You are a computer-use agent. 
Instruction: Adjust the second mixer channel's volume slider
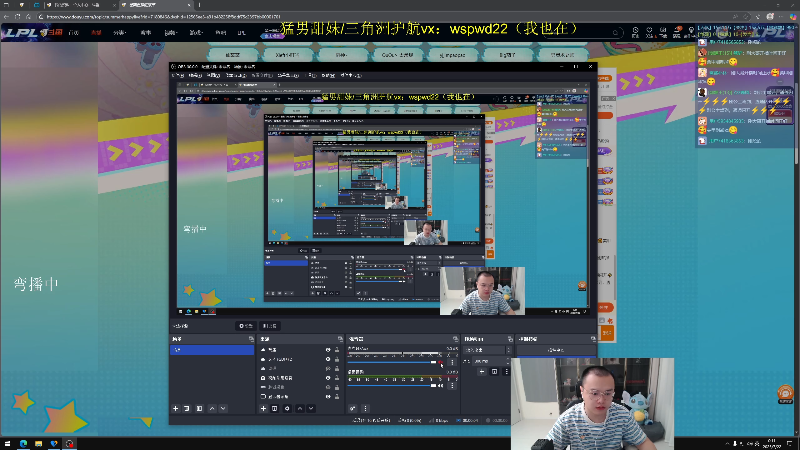[x=393, y=386]
